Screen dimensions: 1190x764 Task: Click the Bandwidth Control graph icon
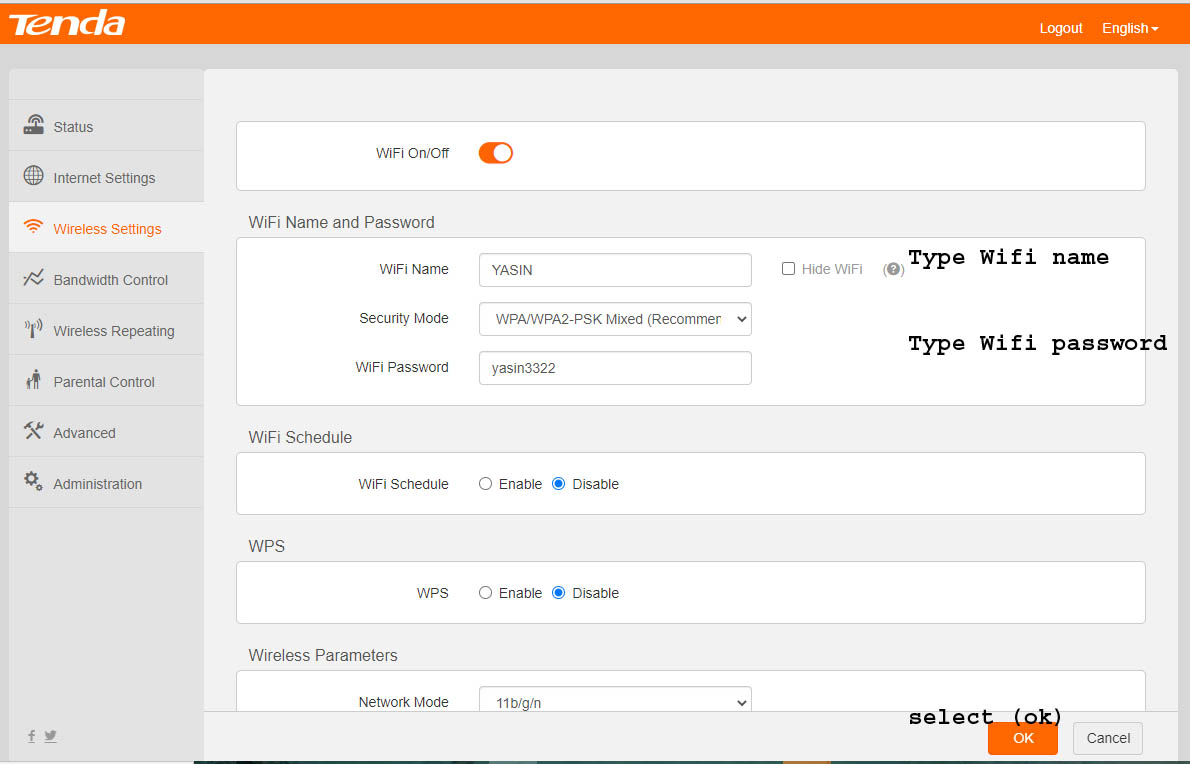34,278
